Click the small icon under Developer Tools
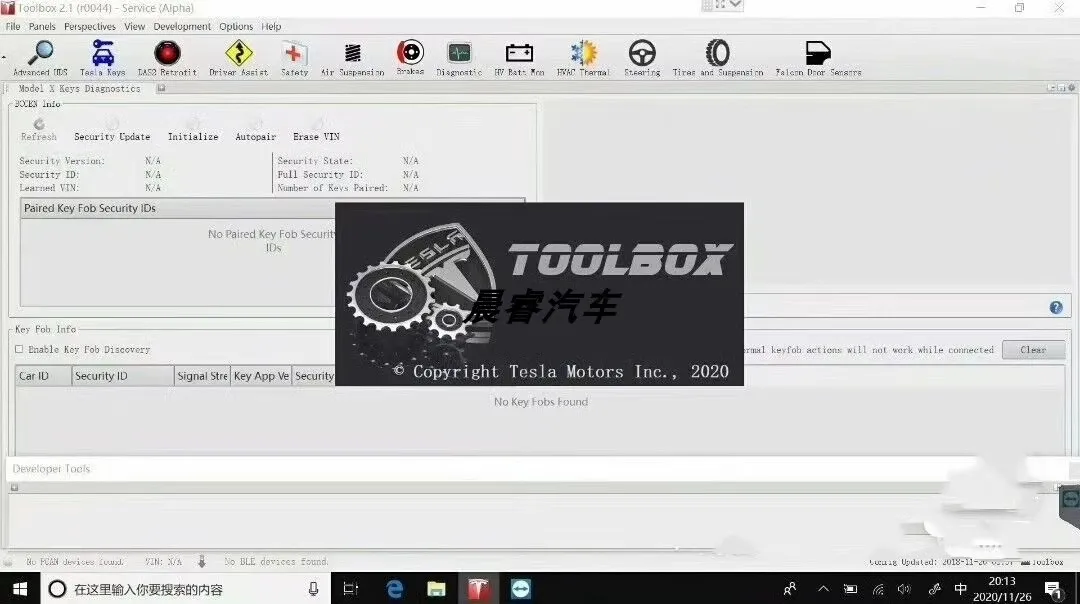 click(14, 488)
